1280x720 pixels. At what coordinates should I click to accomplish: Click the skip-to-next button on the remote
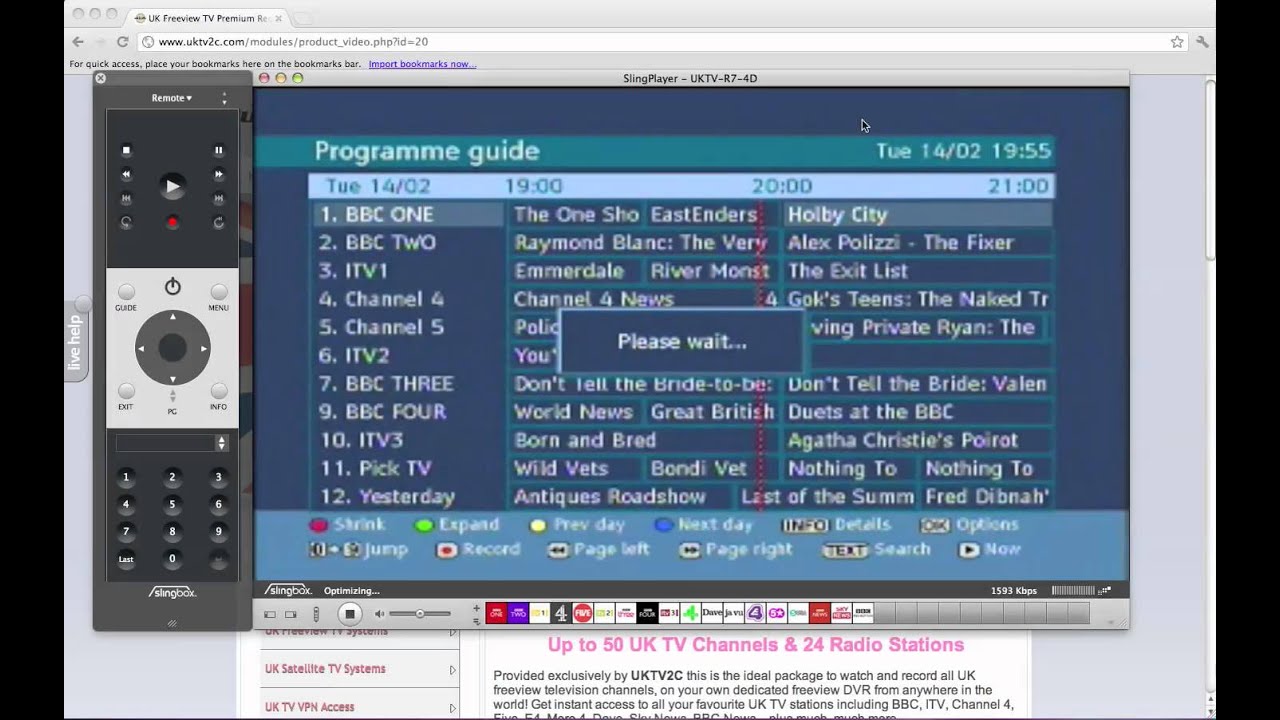(218, 199)
